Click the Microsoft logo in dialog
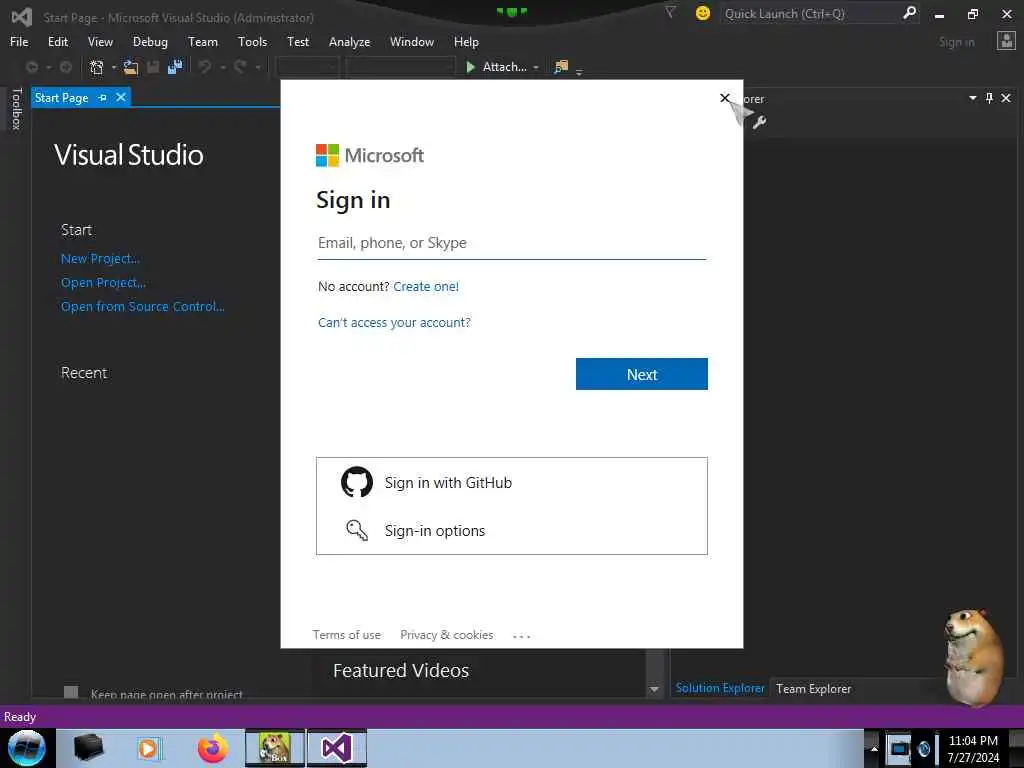Screen dimensions: 1024x768 [327, 155]
